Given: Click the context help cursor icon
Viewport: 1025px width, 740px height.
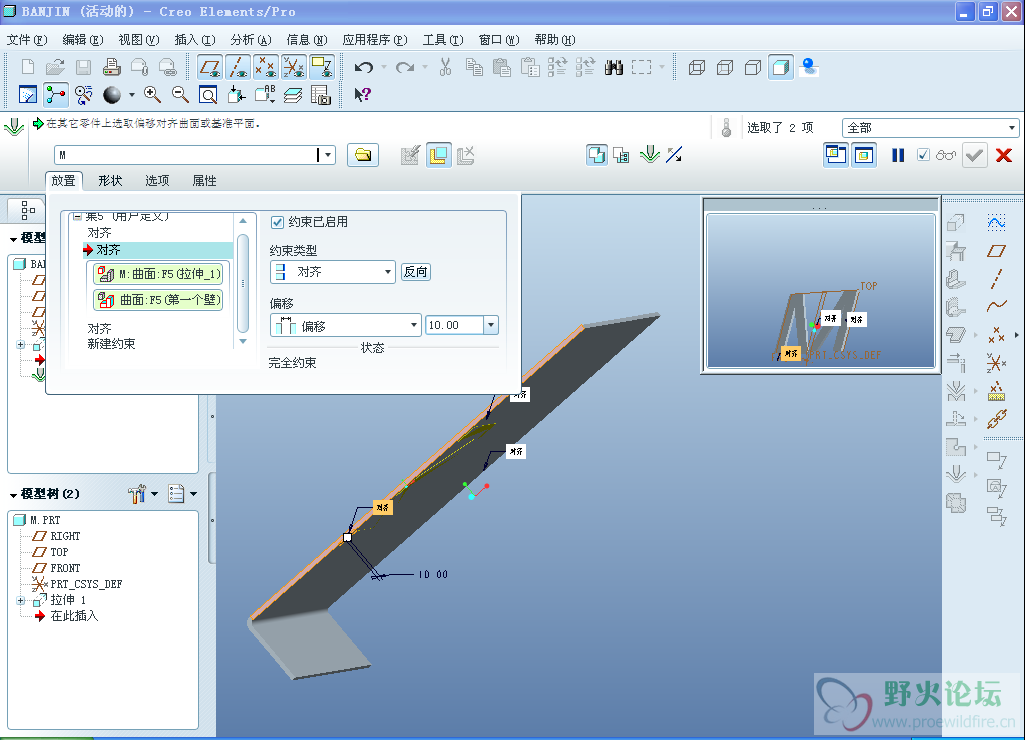Looking at the screenshot, I should point(362,95).
